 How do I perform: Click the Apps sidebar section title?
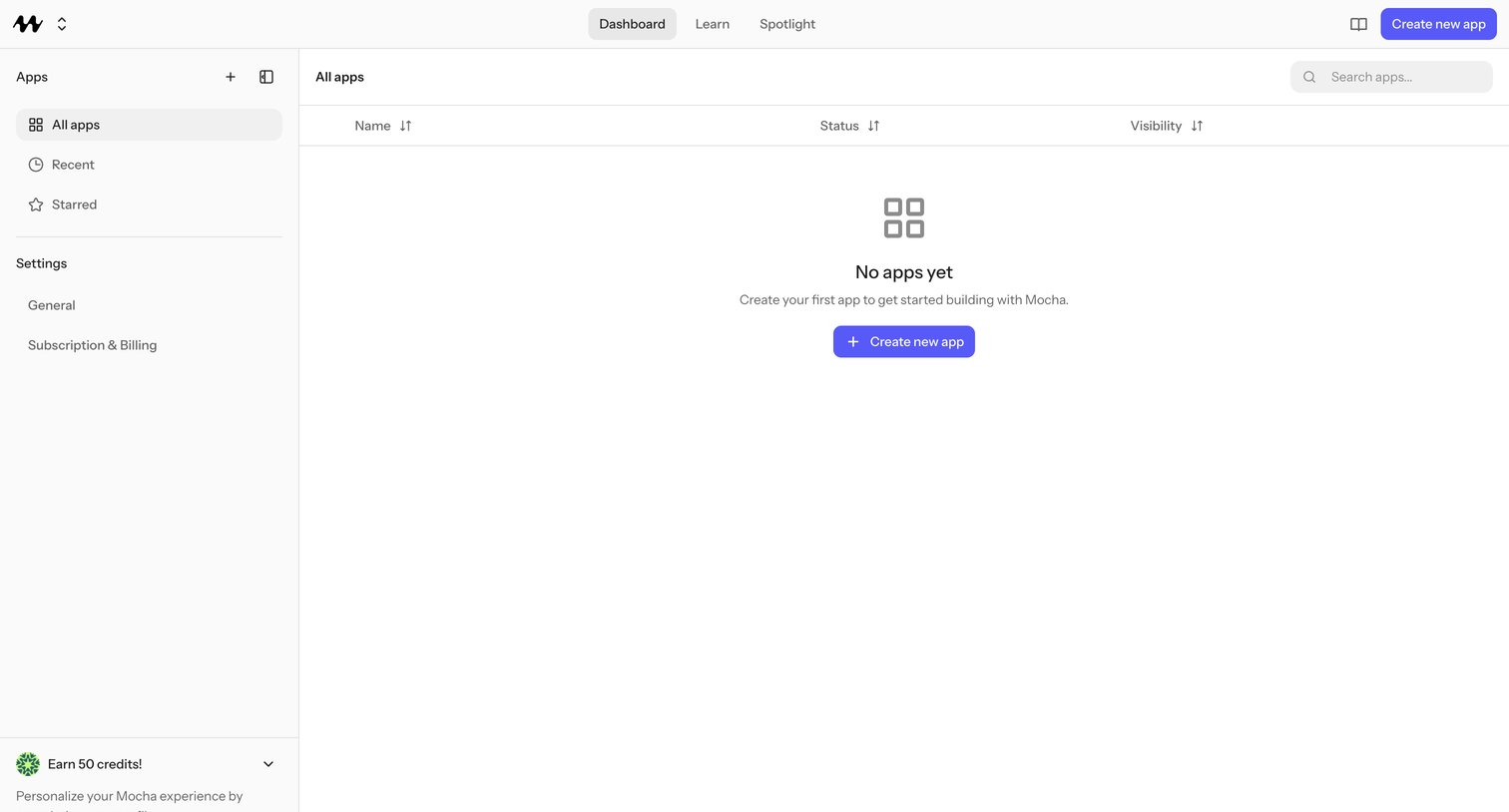(x=32, y=77)
